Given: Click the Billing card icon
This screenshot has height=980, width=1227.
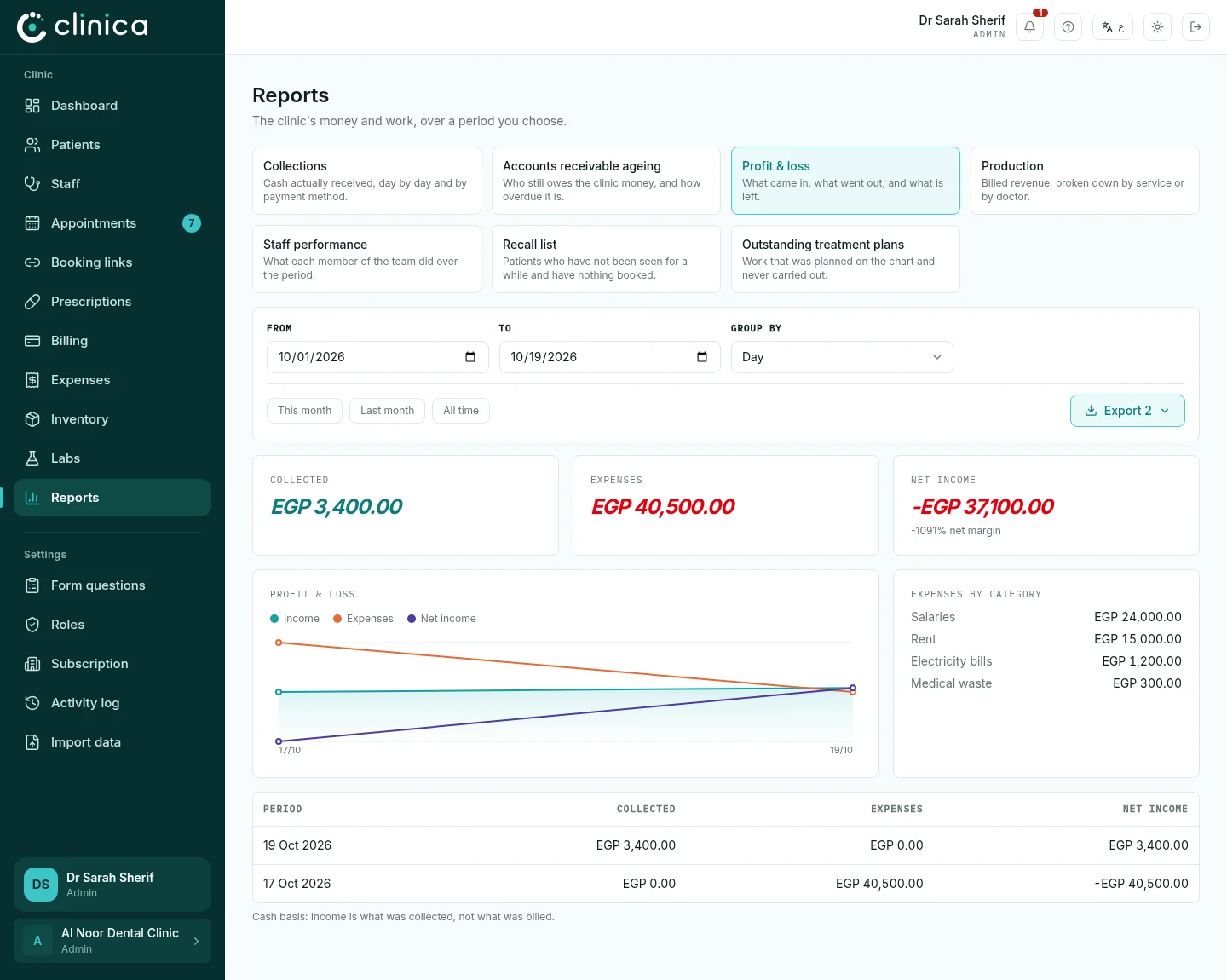Looking at the screenshot, I should [32, 341].
